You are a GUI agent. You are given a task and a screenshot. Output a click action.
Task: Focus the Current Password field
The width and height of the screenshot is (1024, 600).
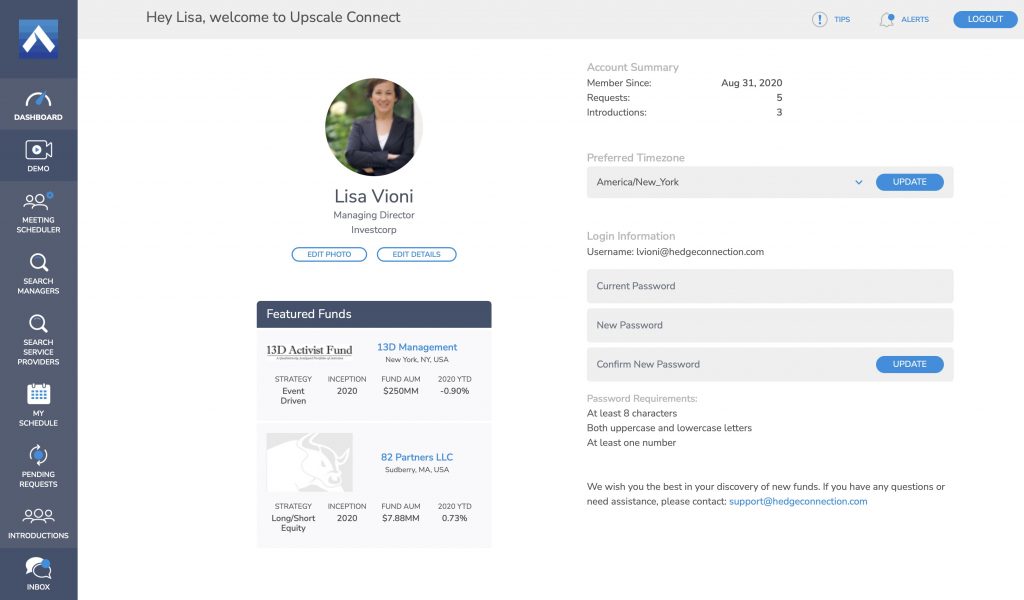pos(769,286)
